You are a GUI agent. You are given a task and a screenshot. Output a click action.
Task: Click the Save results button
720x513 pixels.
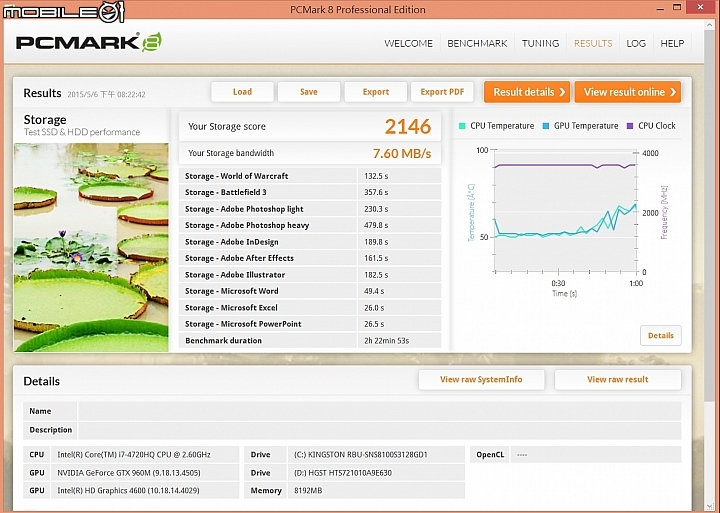point(309,92)
